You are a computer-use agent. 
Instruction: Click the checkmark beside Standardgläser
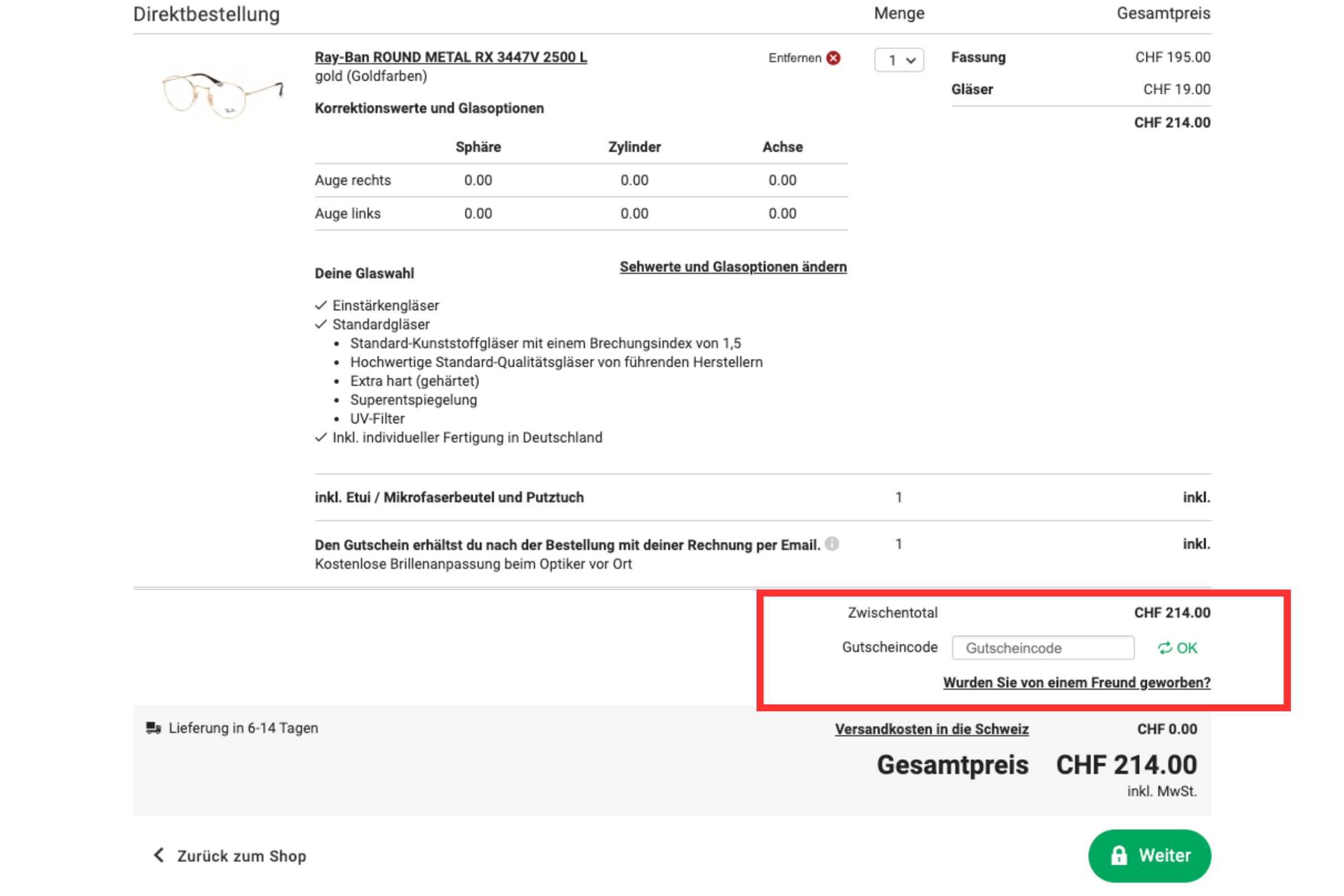coord(321,324)
